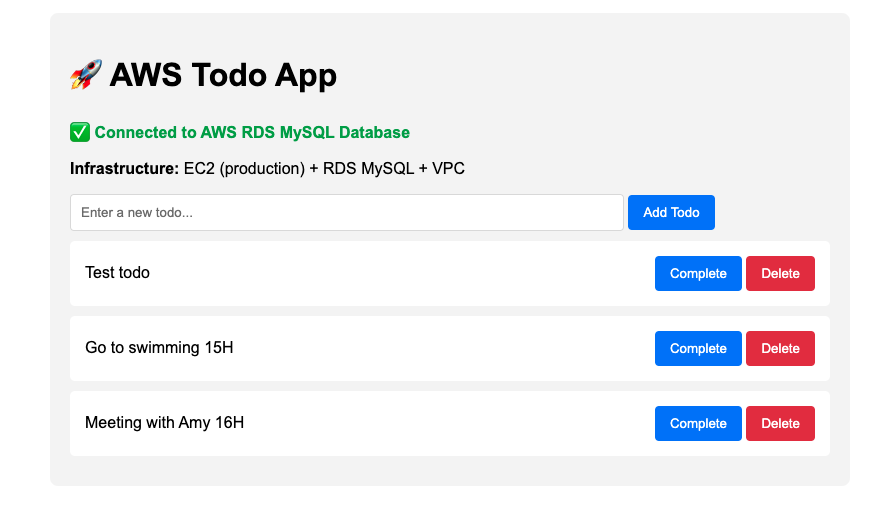Focus the 'Enter a new todo...' field
This screenshot has height=506, width=876.
coord(346,212)
